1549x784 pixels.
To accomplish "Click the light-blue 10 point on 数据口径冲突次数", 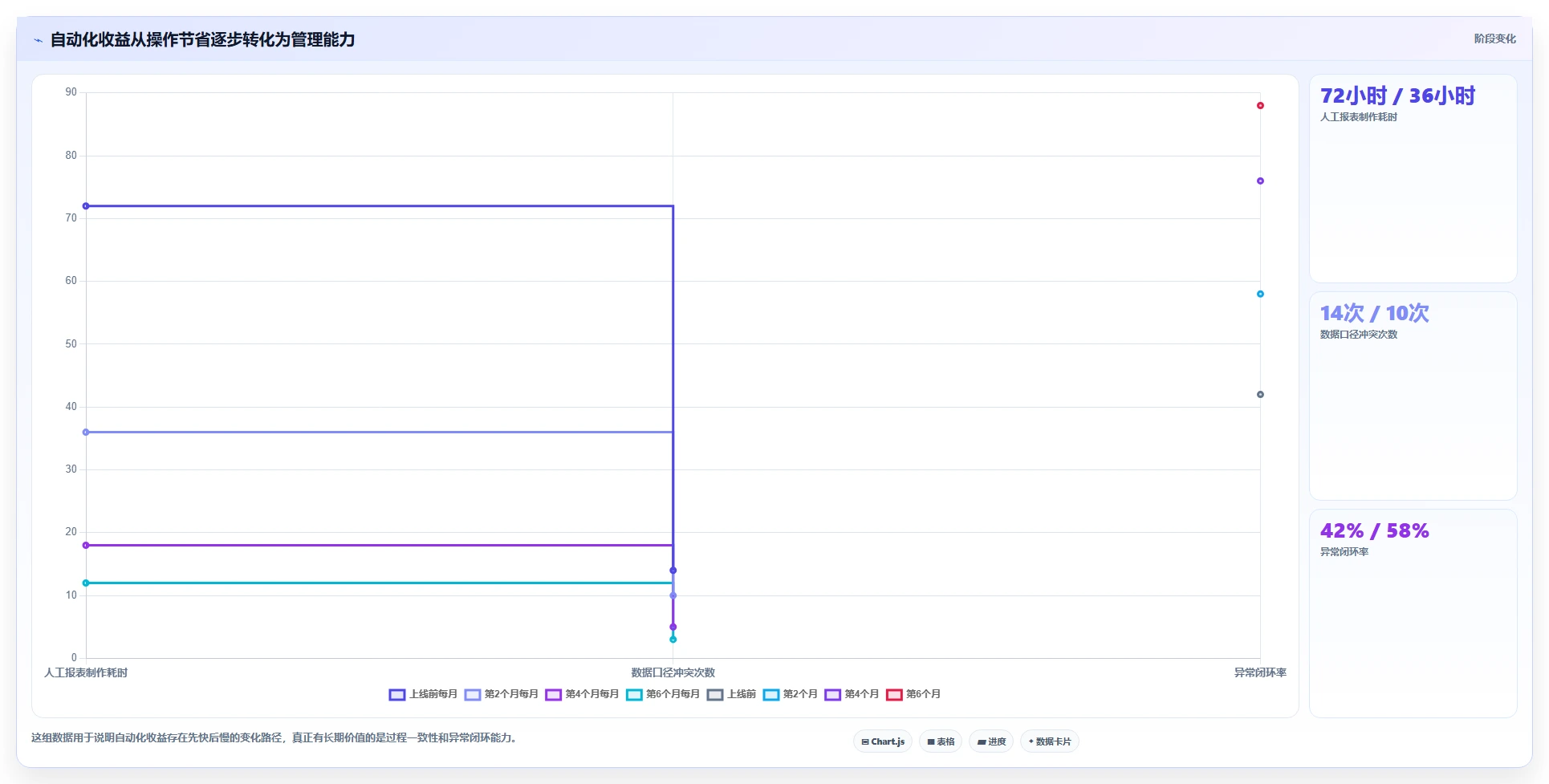I will [673, 595].
